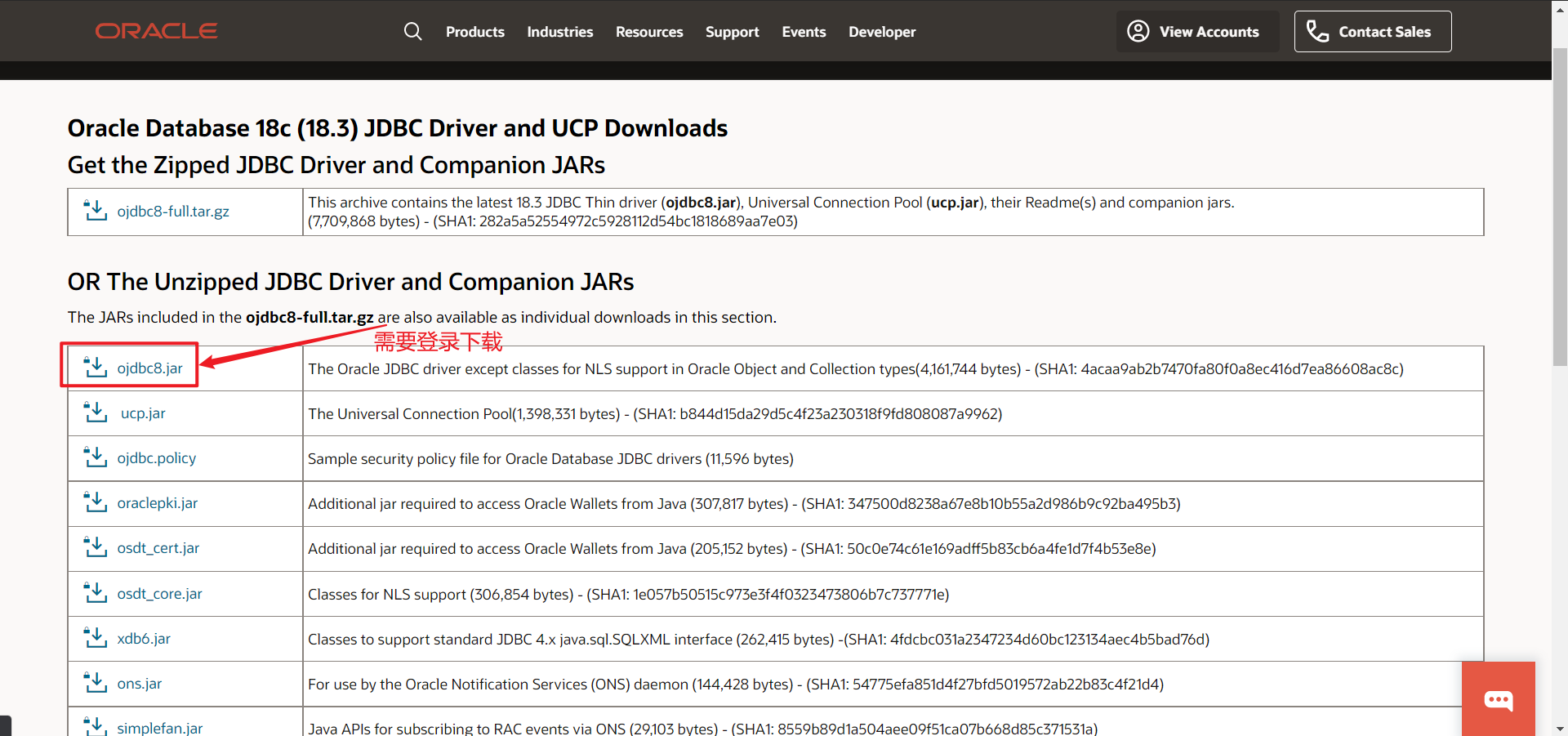This screenshot has width=1568, height=736.
Task: Click the View Accounts button
Action: [1197, 31]
